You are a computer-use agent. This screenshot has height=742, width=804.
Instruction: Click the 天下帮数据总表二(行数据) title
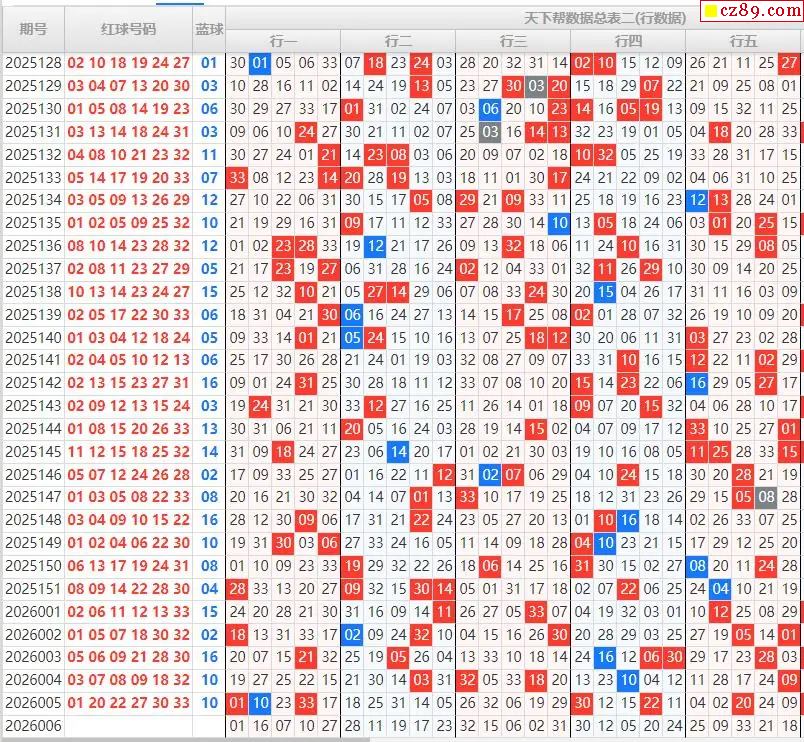[x=605, y=18]
